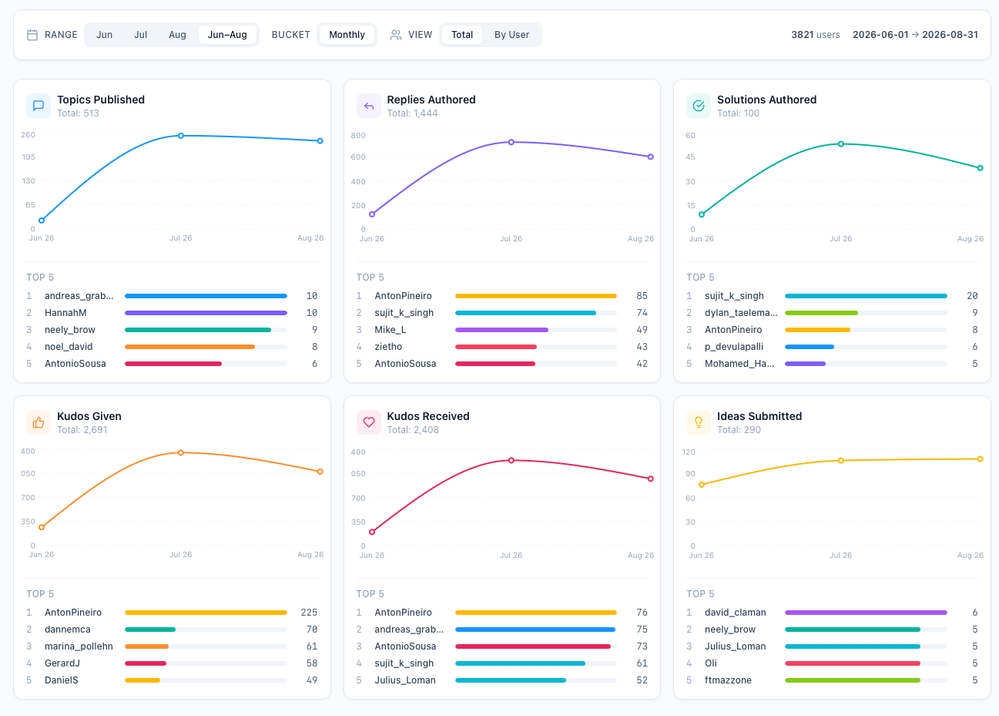Select the Jul range option
999x716 pixels.
(x=141, y=35)
